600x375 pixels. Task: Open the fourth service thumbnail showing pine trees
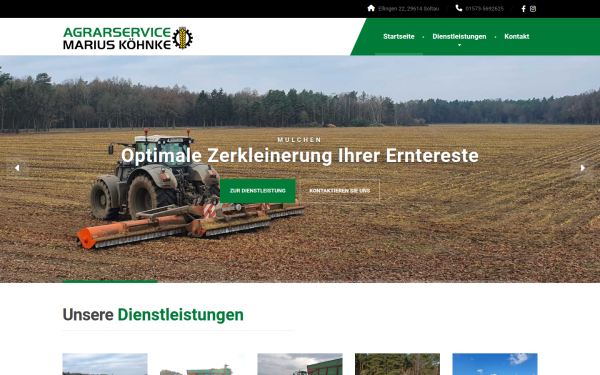(x=397, y=364)
